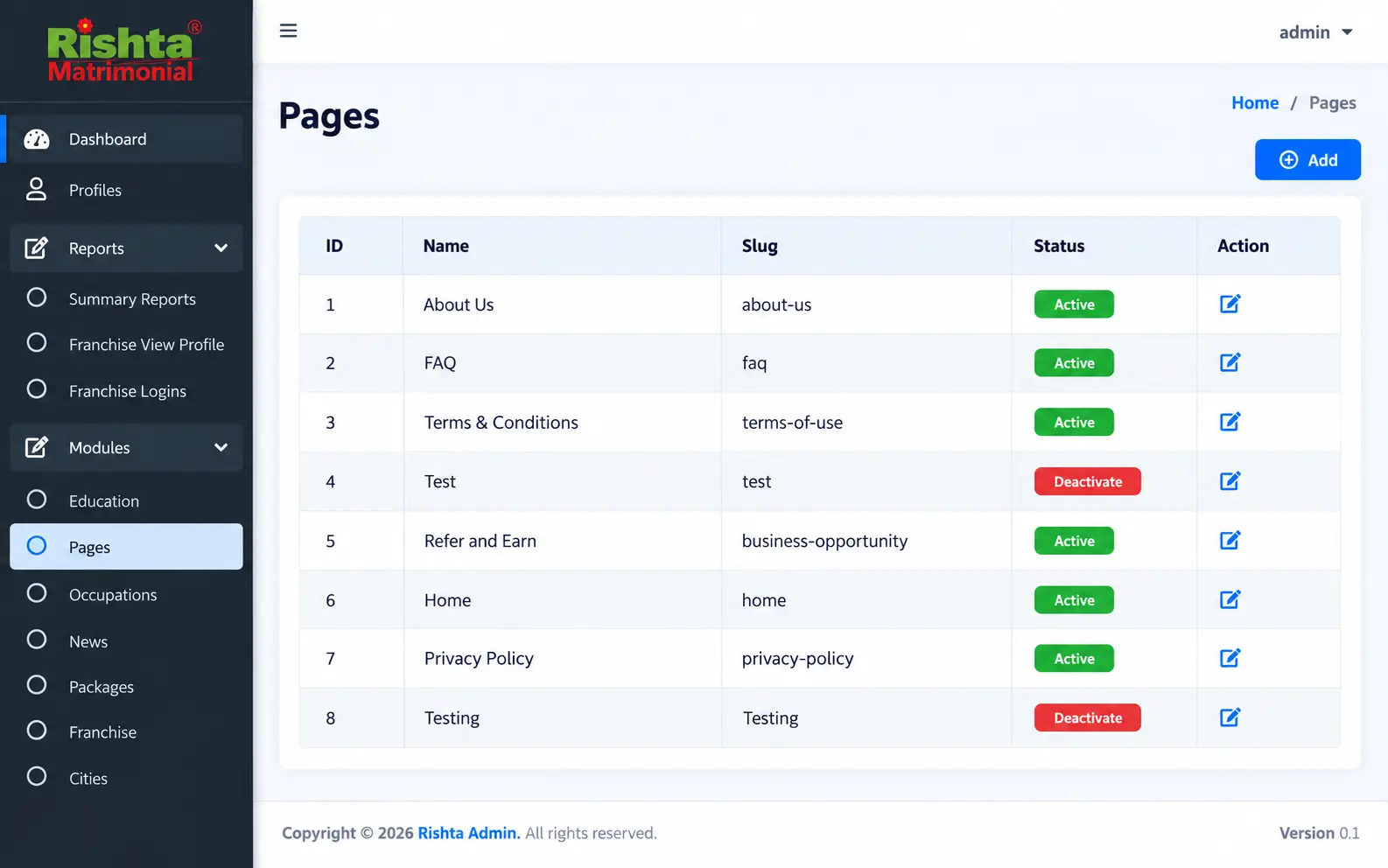Click the Profiles user icon
Image resolution: width=1388 pixels, height=868 pixels.
point(36,190)
